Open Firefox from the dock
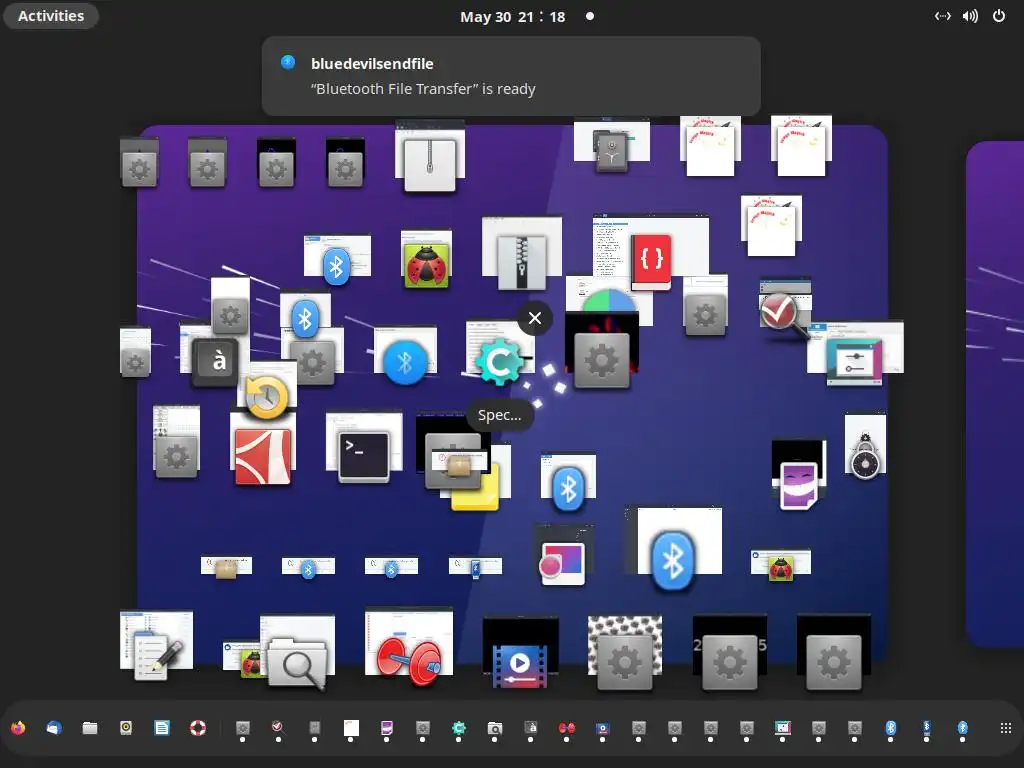The height and width of the screenshot is (768, 1024). coord(18,728)
